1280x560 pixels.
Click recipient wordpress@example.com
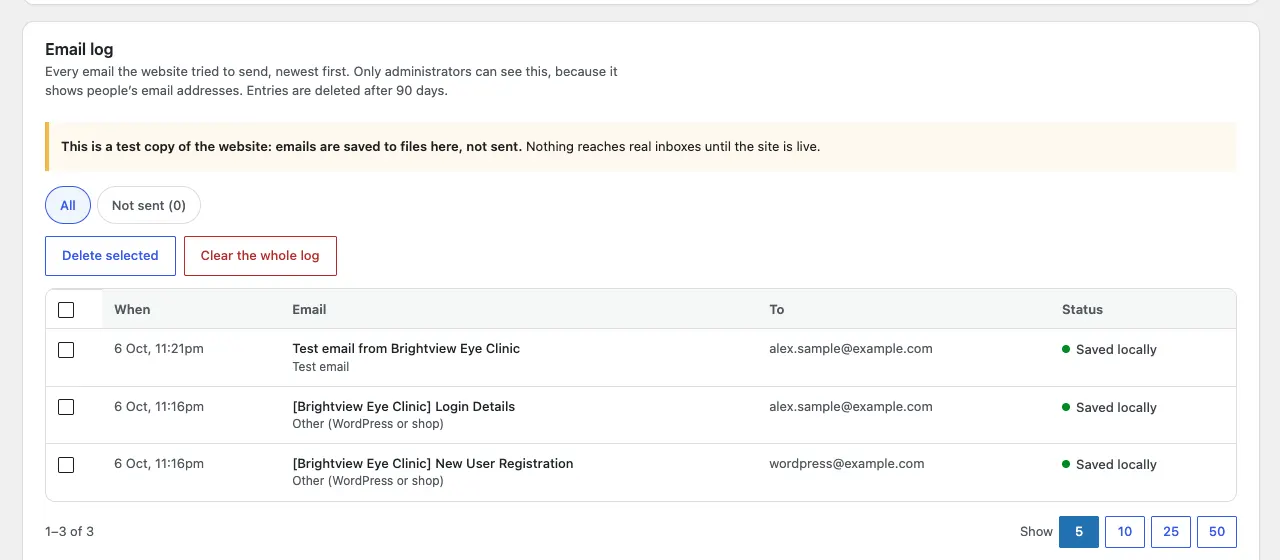(847, 464)
